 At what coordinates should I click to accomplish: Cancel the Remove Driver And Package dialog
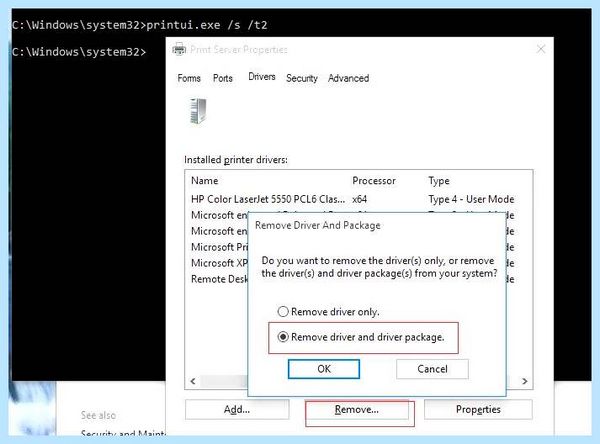point(432,369)
